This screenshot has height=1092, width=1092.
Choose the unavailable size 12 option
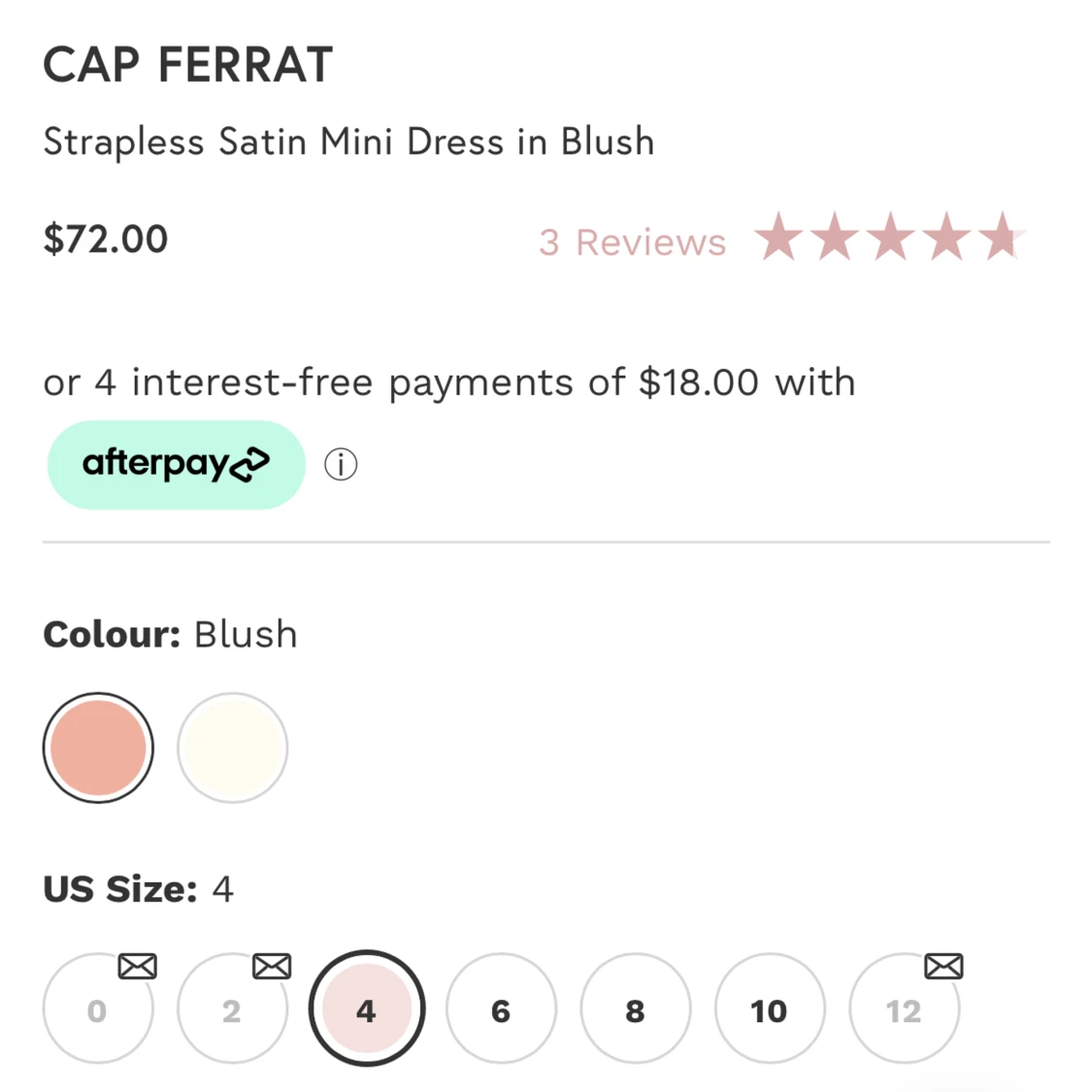point(904,1009)
